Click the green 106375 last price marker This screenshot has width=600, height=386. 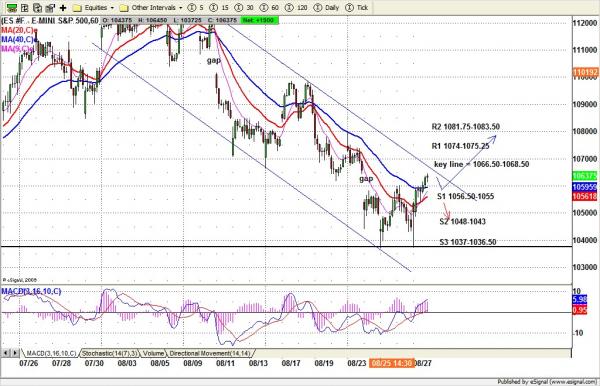coord(585,176)
